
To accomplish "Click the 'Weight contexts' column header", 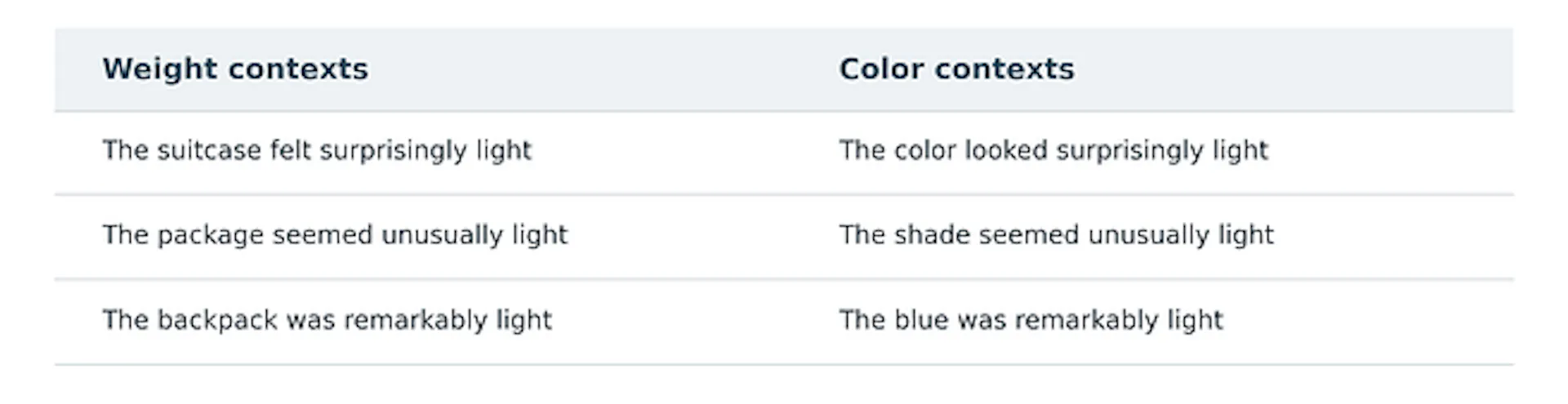I will coord(235,69).
